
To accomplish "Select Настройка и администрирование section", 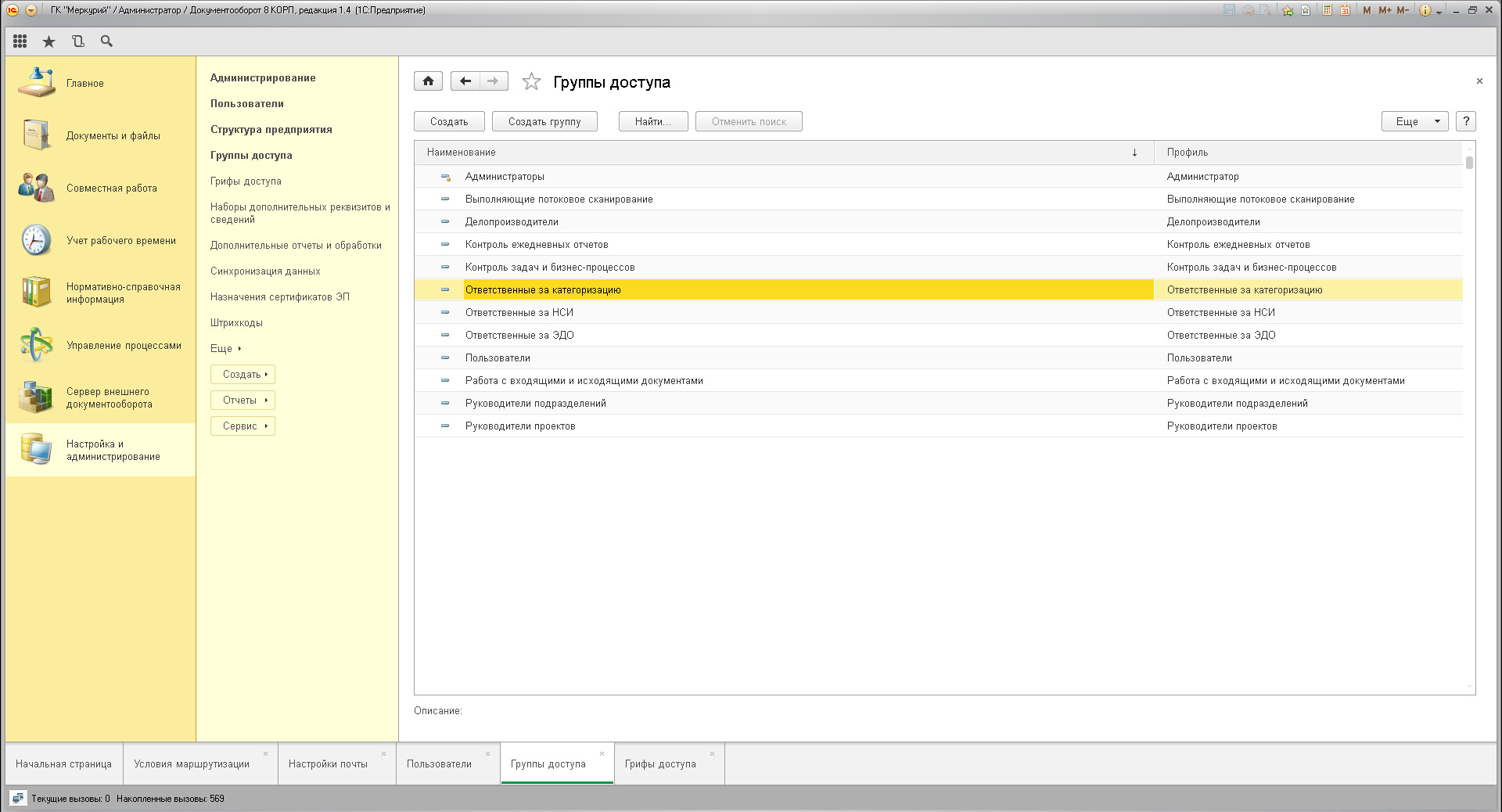I will pos(100,450).
